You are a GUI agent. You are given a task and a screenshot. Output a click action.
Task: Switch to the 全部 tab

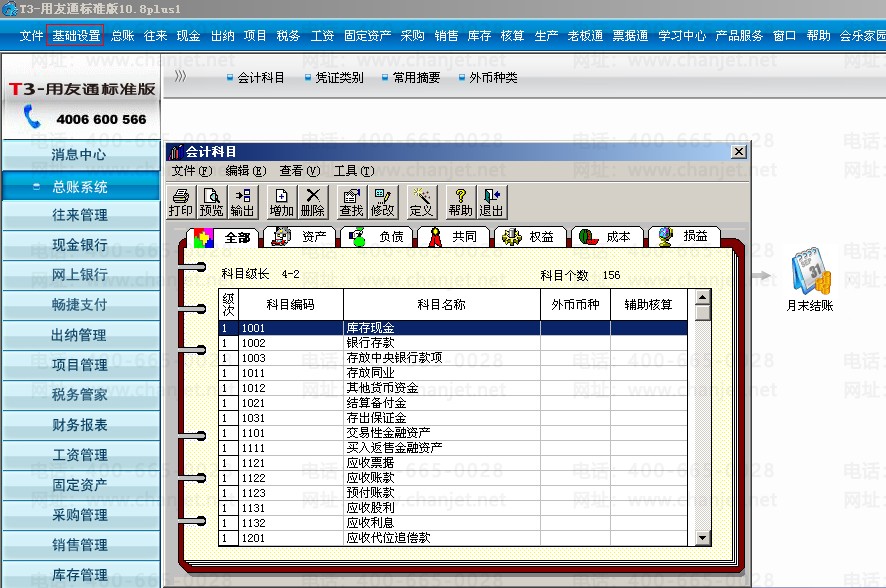(222, 237)
